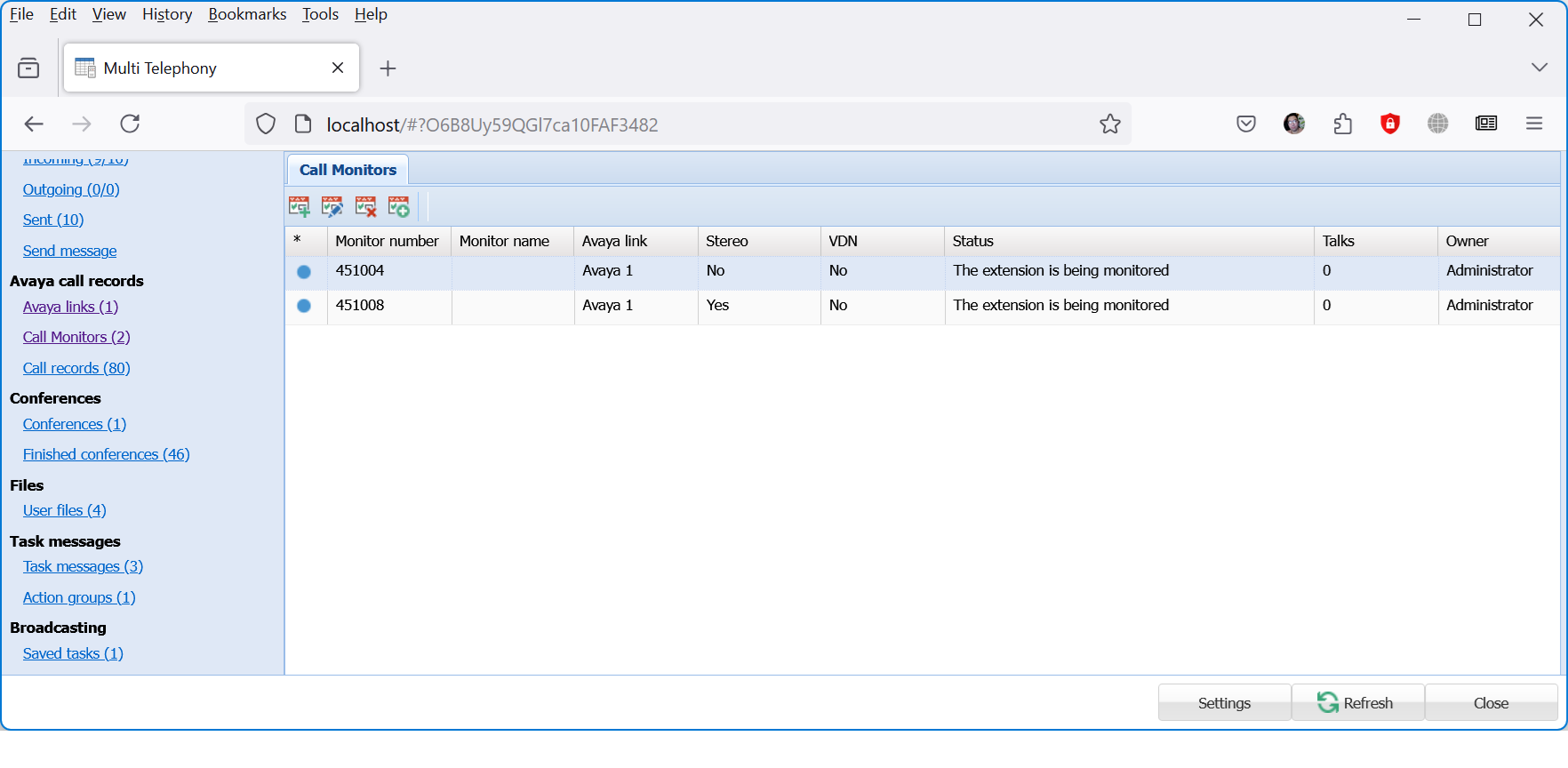Open the tab overview icon left of the tabs

[28, 68]
